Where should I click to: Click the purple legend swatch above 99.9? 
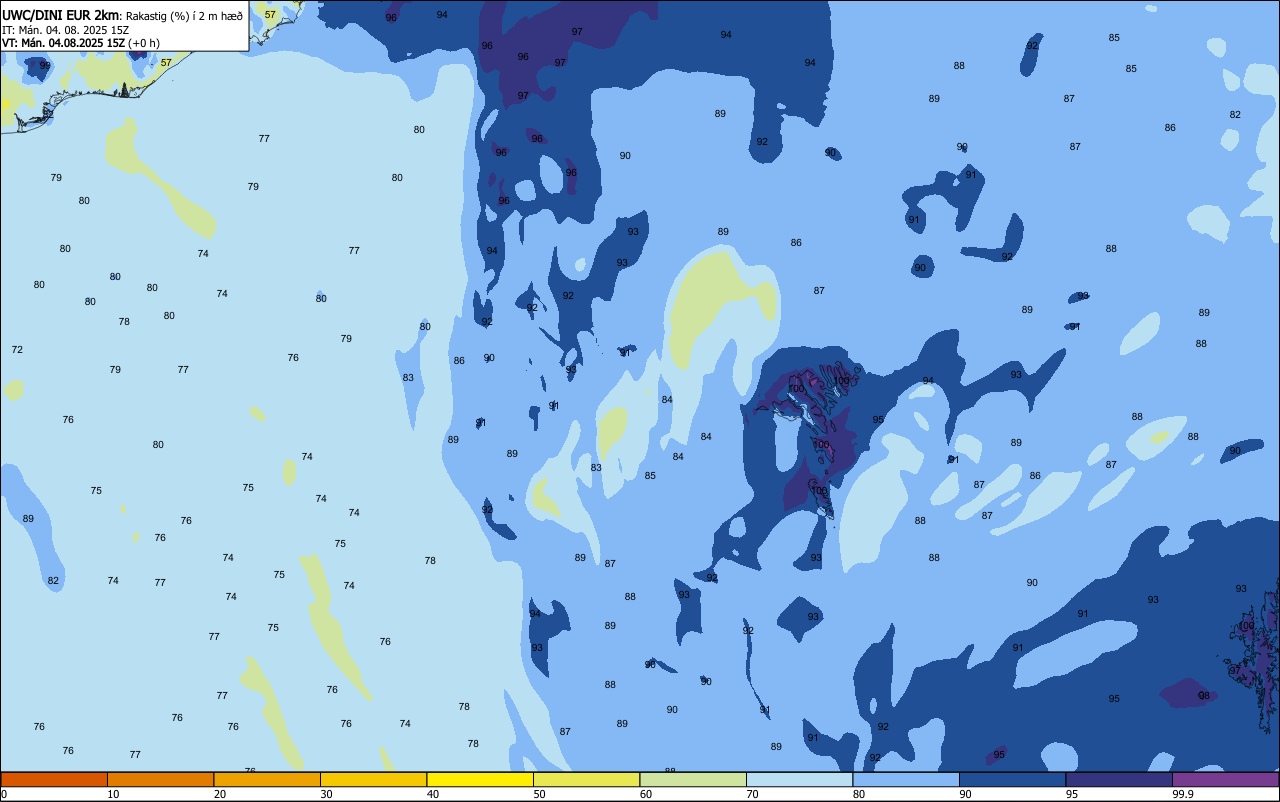click(1225, 779)
